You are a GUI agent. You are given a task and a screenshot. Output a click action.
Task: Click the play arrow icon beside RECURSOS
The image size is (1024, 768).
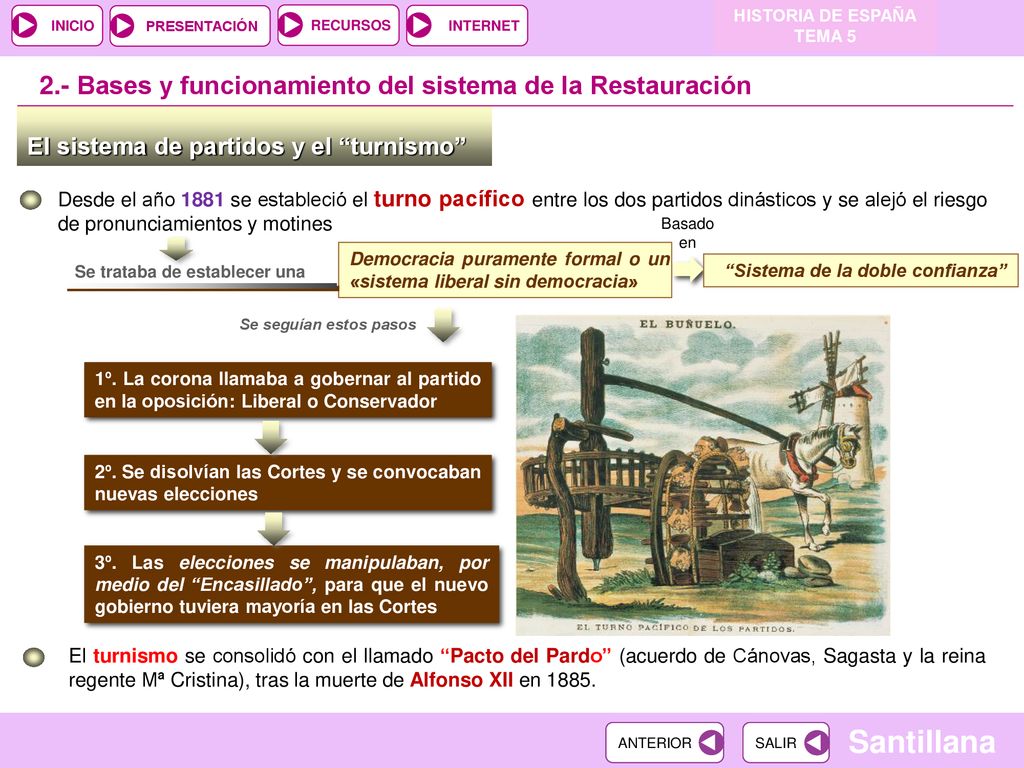[291, 25]
